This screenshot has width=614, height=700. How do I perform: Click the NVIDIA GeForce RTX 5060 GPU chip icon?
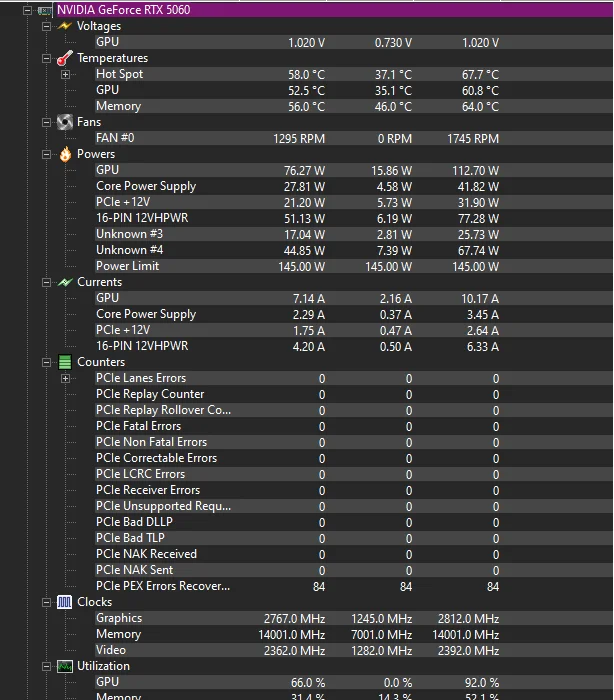[45, 10]
